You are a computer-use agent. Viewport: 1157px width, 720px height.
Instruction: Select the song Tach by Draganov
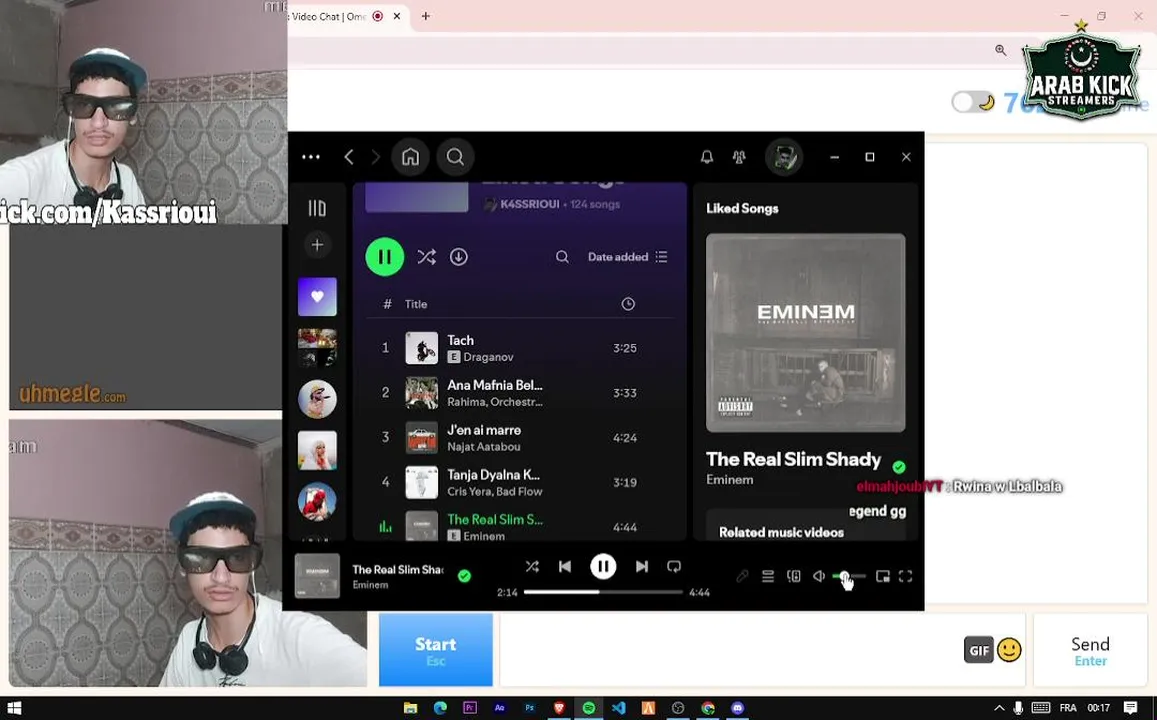click(x=520, y=348)
